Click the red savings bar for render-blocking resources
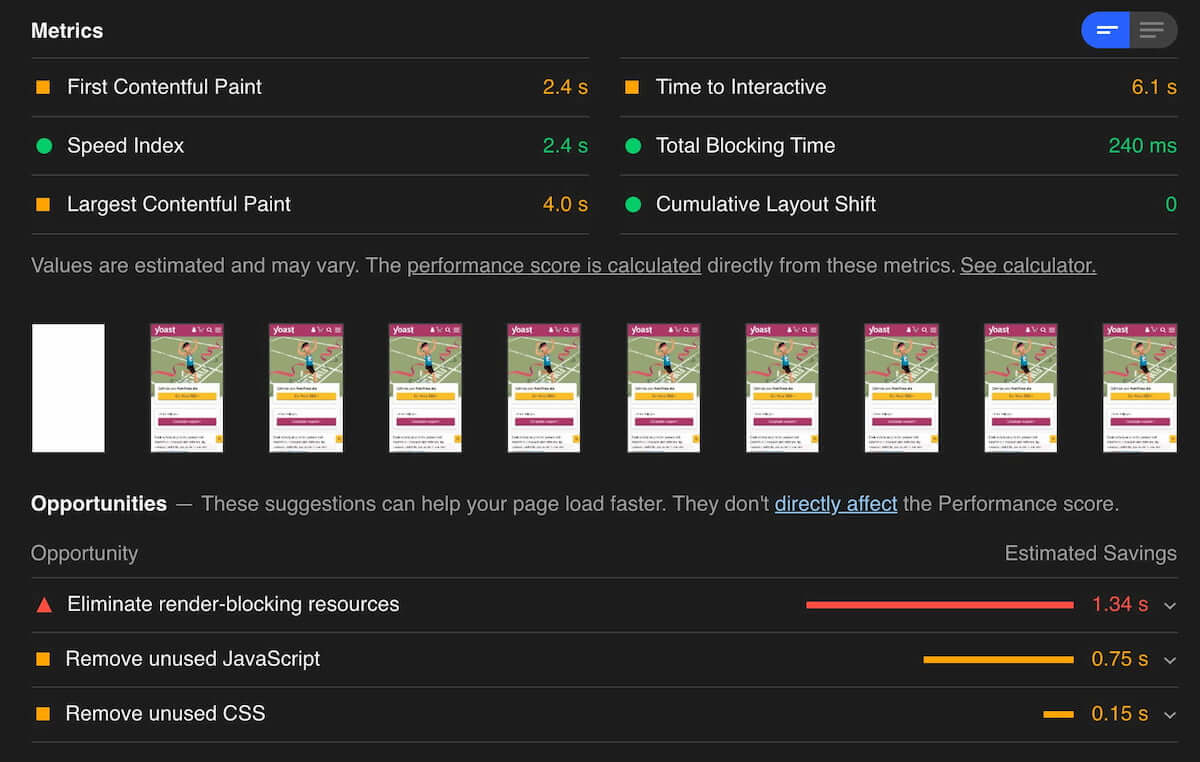The image size is (1200, 762). point(939,605)
